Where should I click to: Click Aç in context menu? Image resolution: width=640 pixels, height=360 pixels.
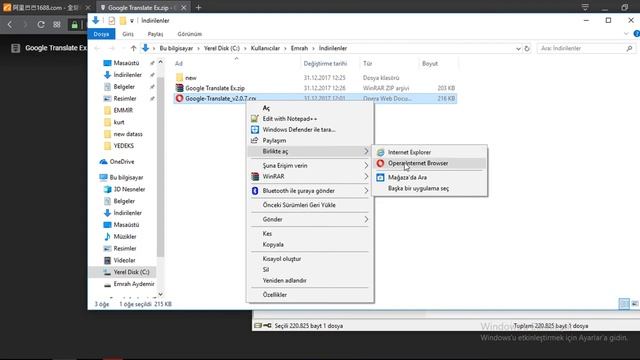310,108
